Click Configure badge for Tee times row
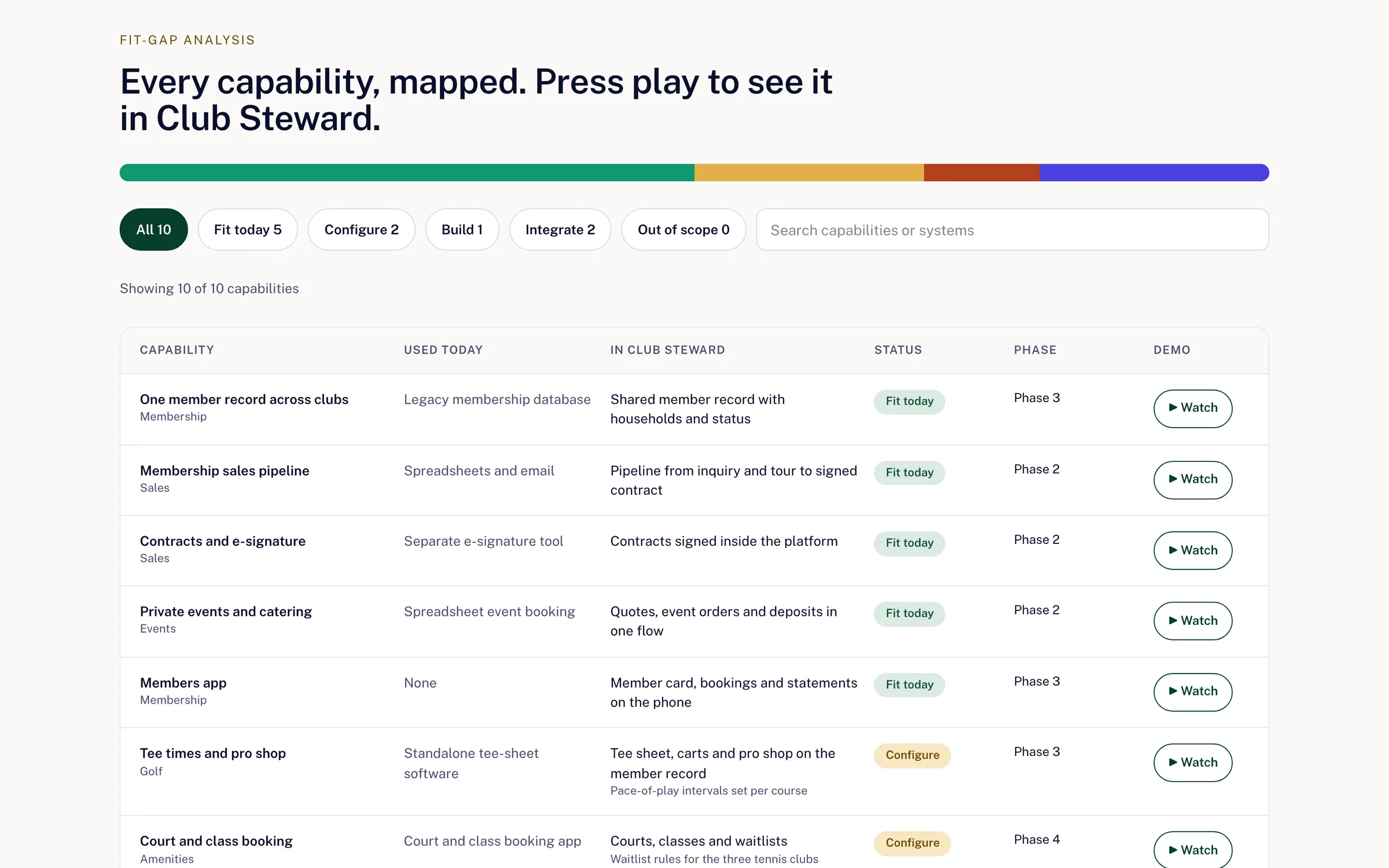Image resolution: width=1389 pixels, height=868 pixels. (x=912, y=755)
